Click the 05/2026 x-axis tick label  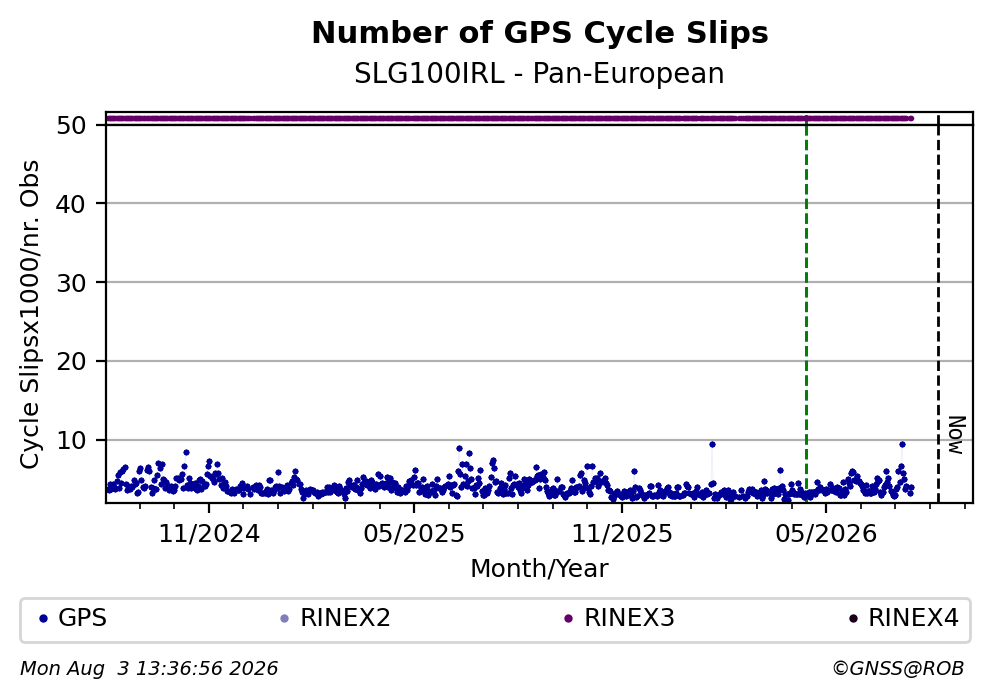(826, 534)
